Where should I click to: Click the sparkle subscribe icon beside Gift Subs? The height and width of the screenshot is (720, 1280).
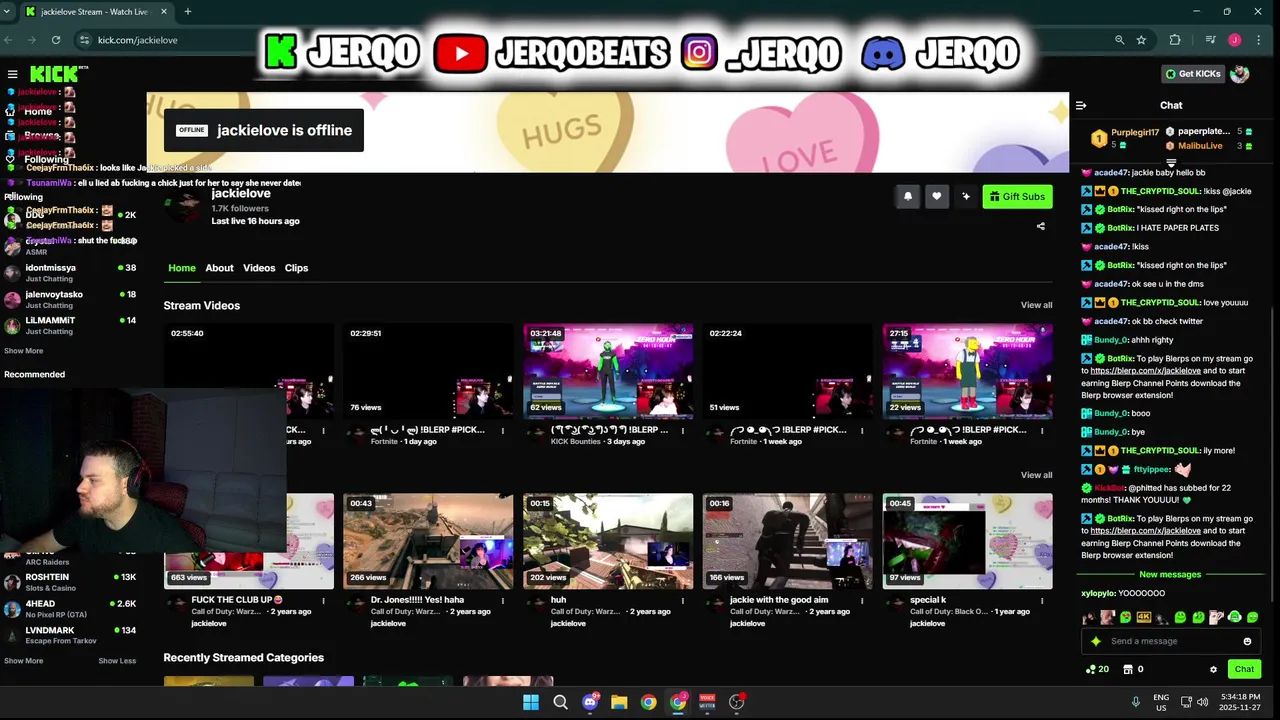click(x=966, y=197)
